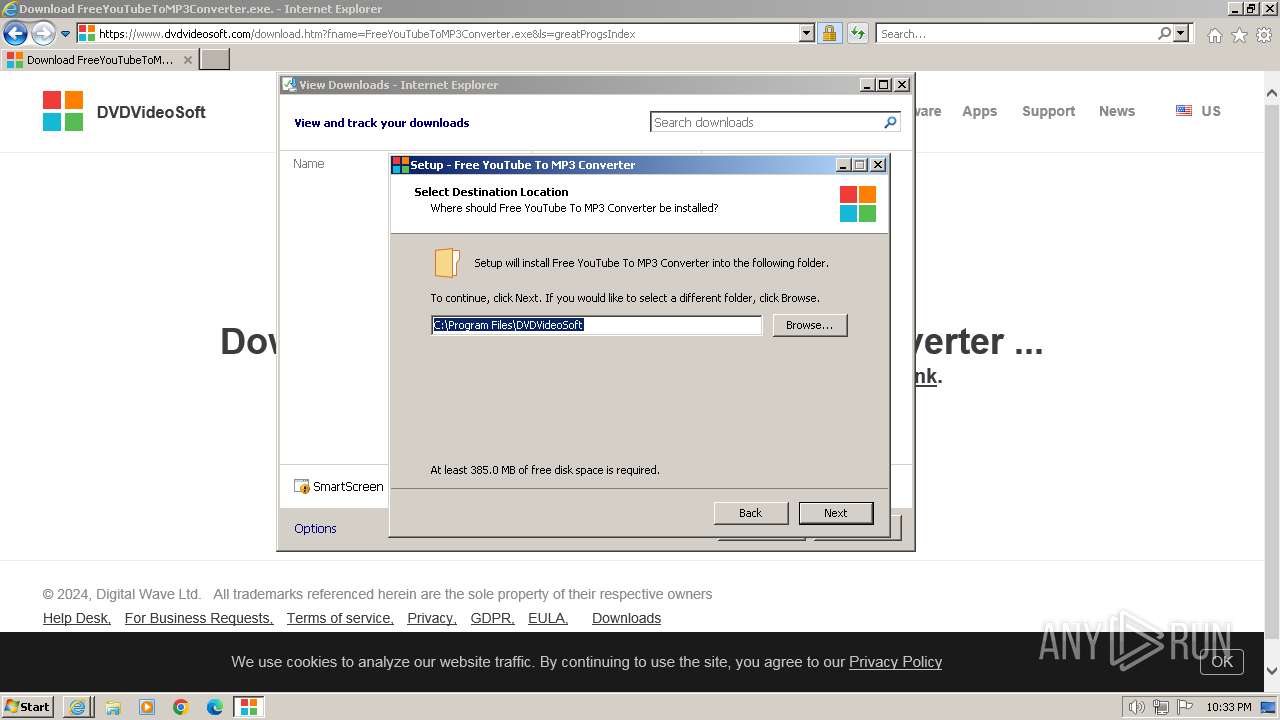
Task: Close the View Downloads window
Action: [x=901, y=85]
